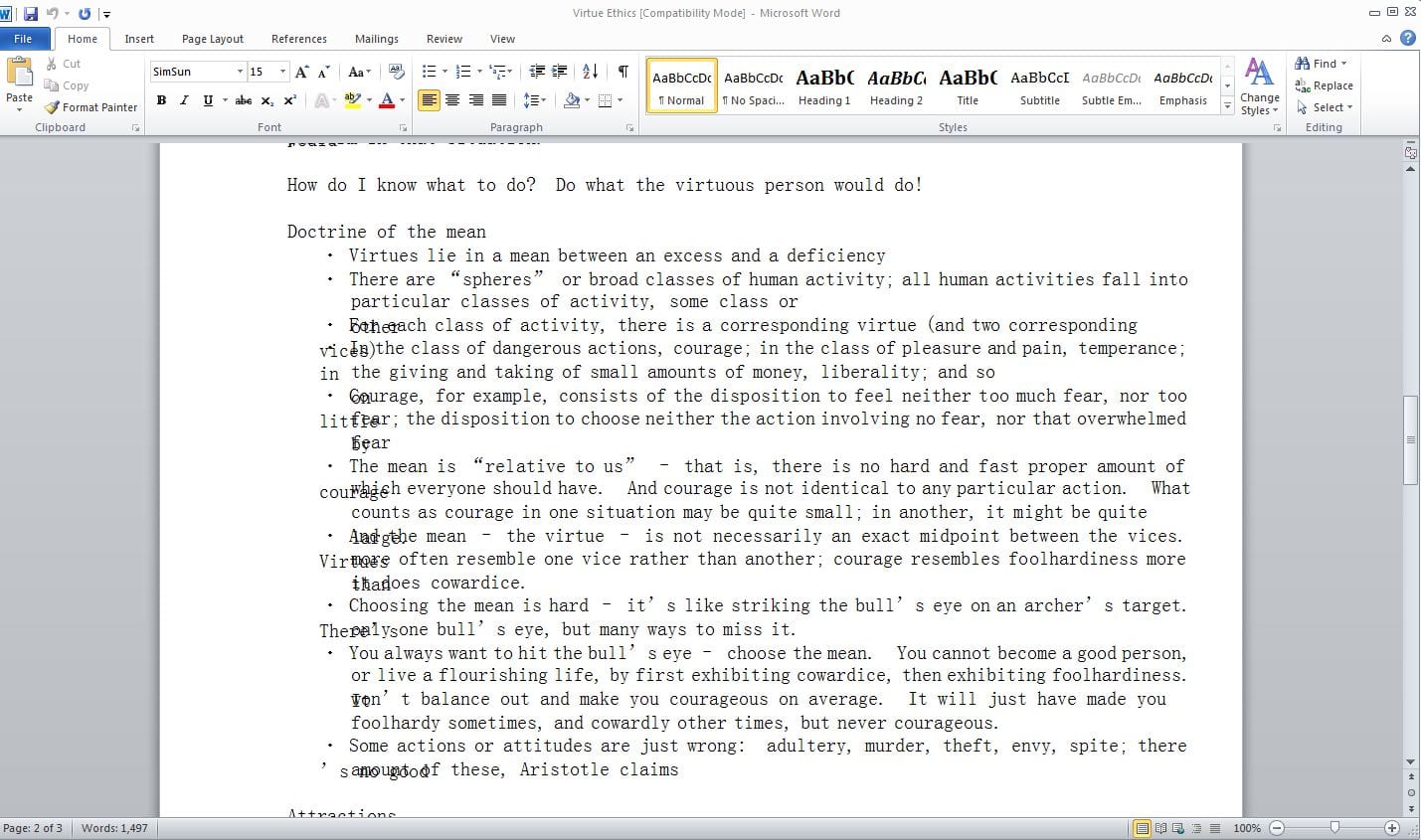This screenshot has height=840, width=1421.
Task: Open the Sort paragraph tool
Action: (x=590, y=72)
